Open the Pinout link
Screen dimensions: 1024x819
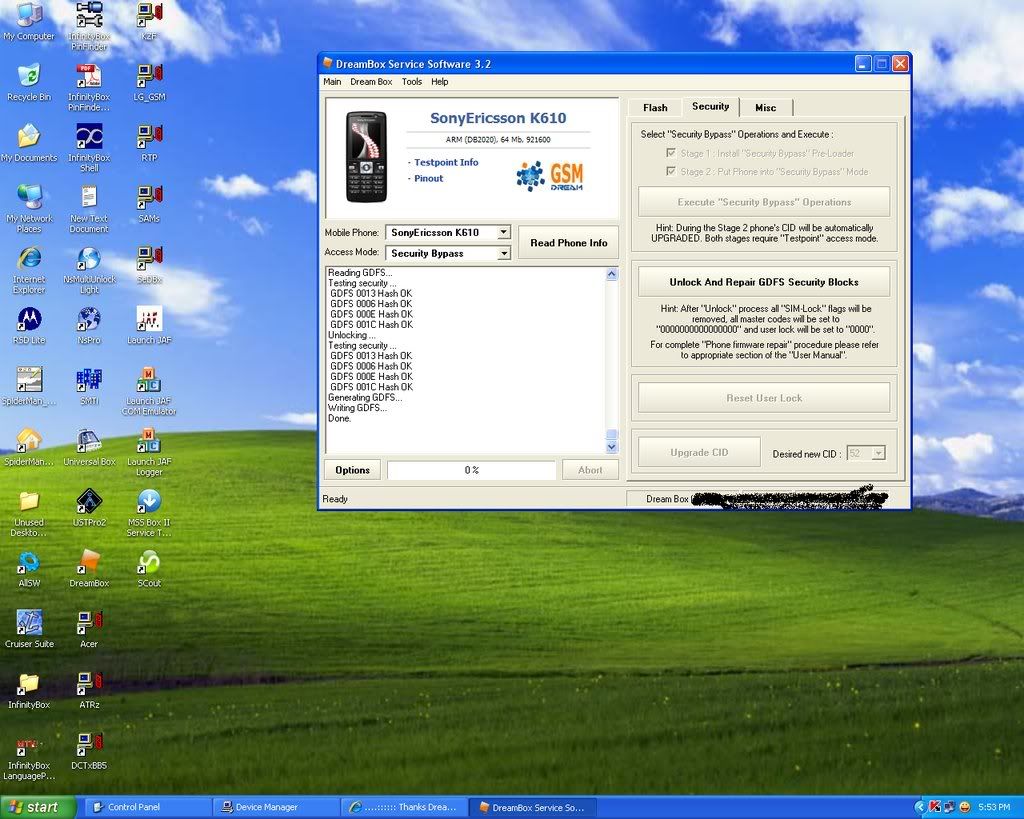(x=428, y=178)
